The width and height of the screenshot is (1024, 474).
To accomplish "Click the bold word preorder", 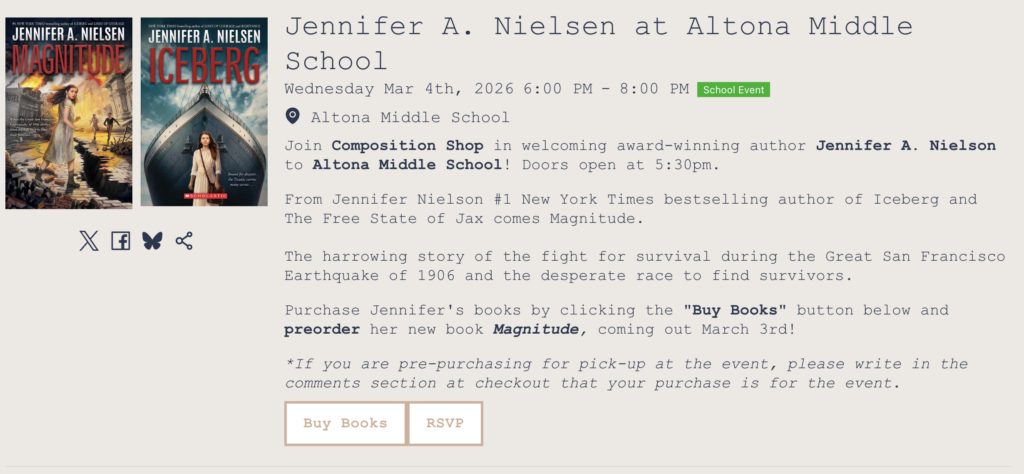I will pyautogui.click(x=322, y=329).
